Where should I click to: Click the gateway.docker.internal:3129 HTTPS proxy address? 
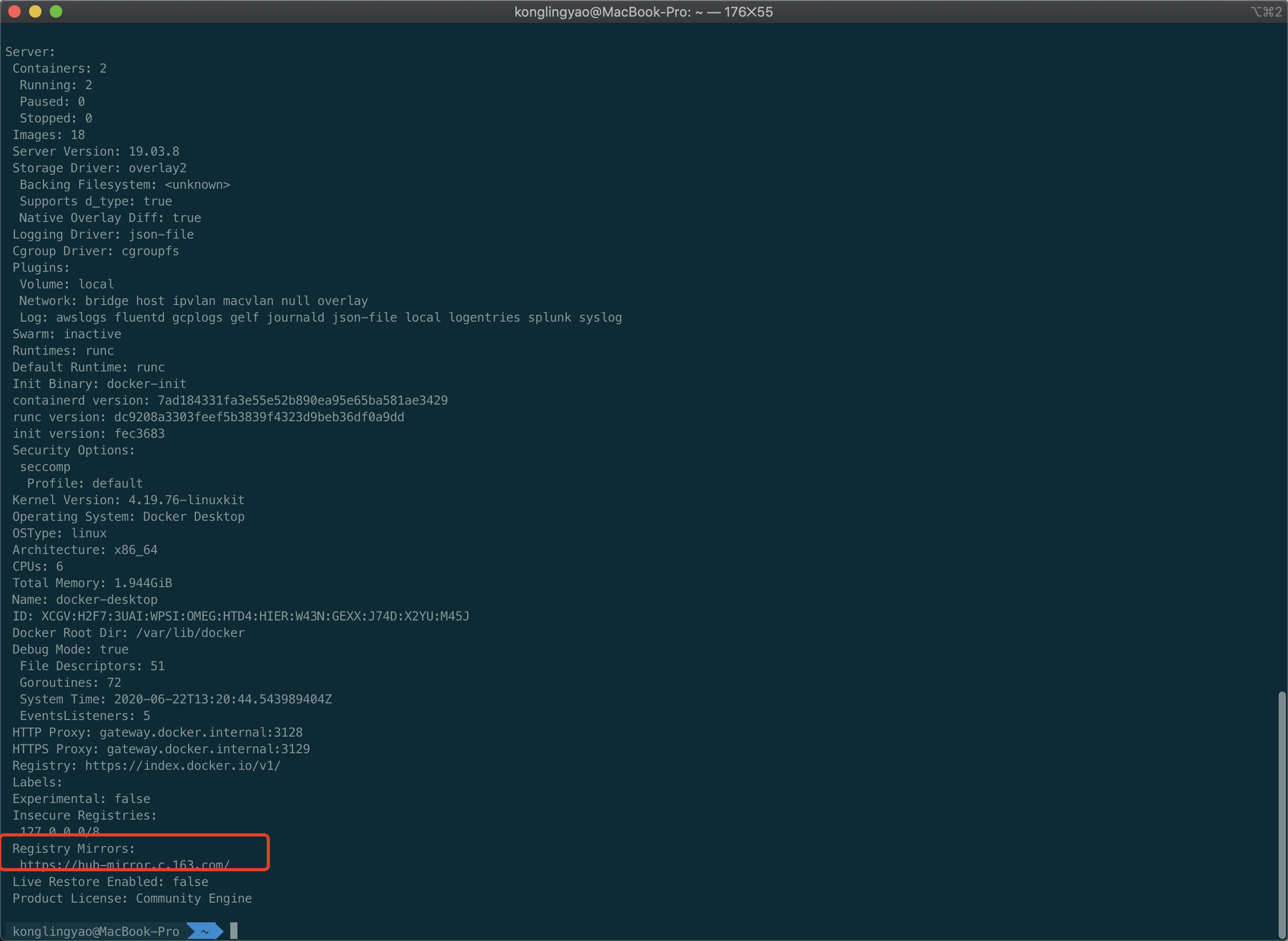point(208,749)
